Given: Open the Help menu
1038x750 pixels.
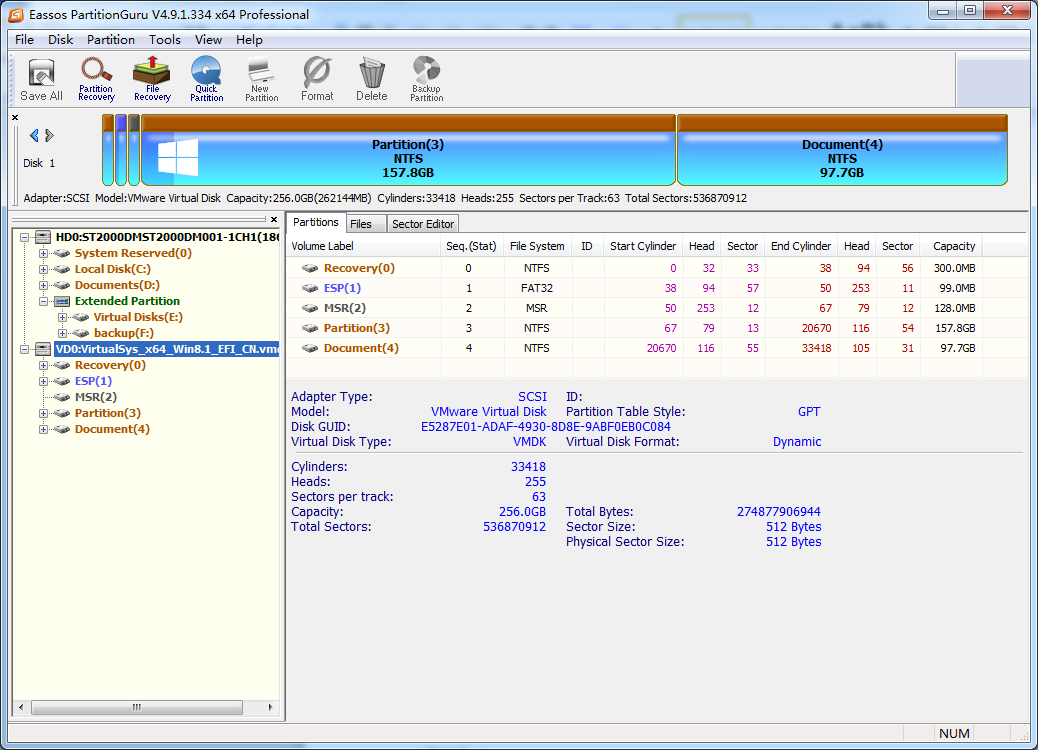Looking at the screenshot, I should point(249,40).
